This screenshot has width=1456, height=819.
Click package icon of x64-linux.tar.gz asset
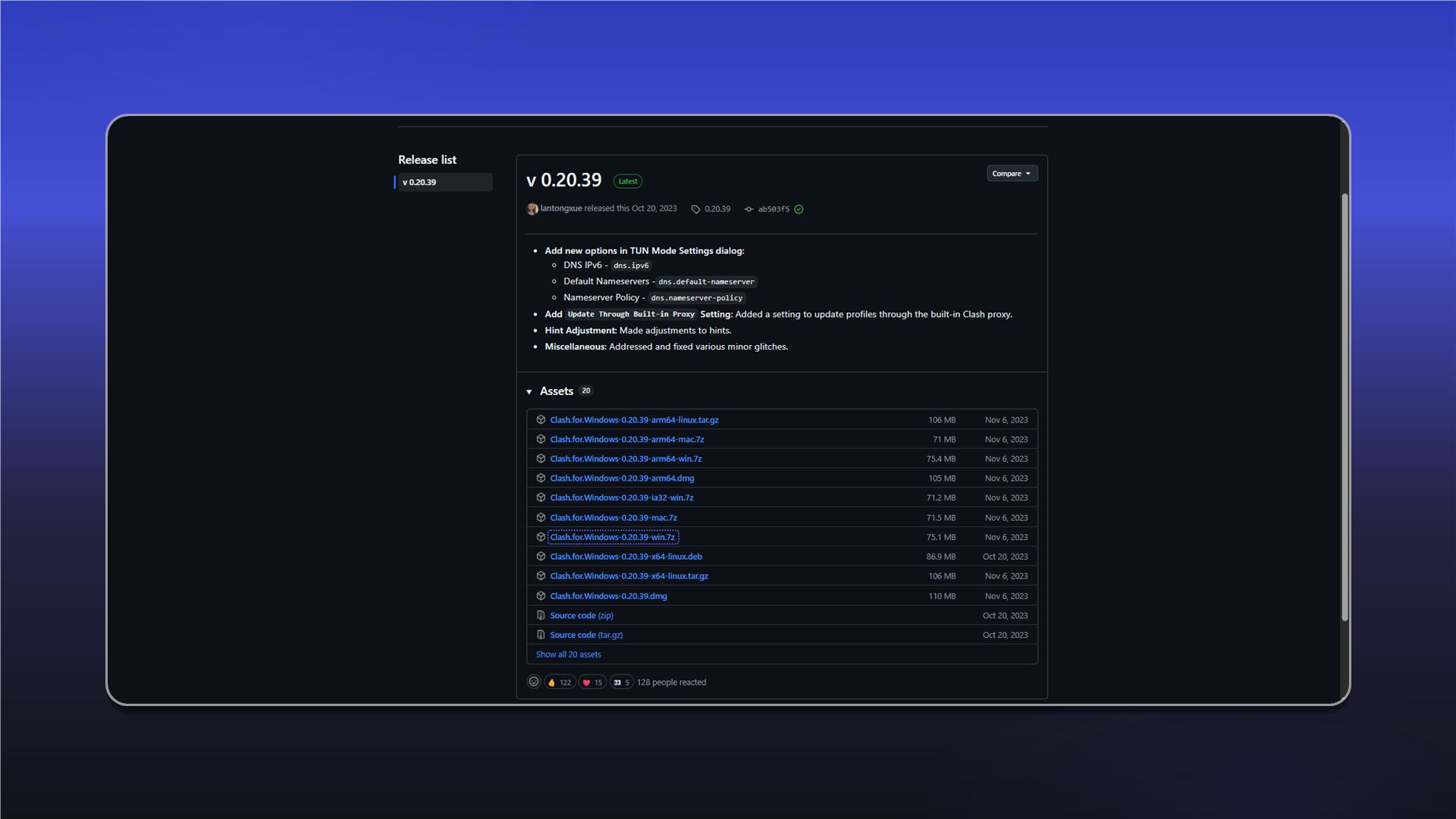tap(541, 576)
